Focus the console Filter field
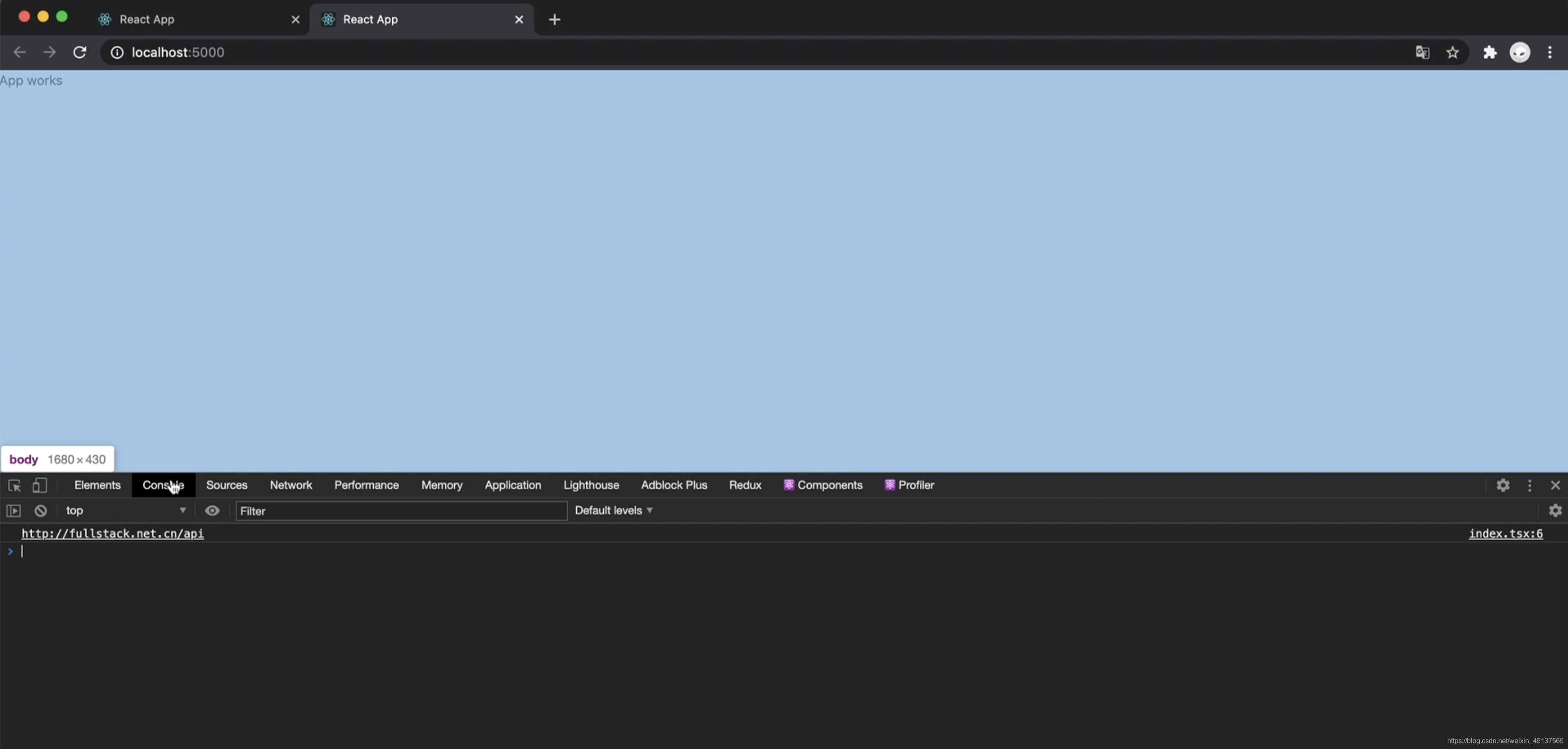The width and height of the screenshot is (1568, 749). coord(401,511)
